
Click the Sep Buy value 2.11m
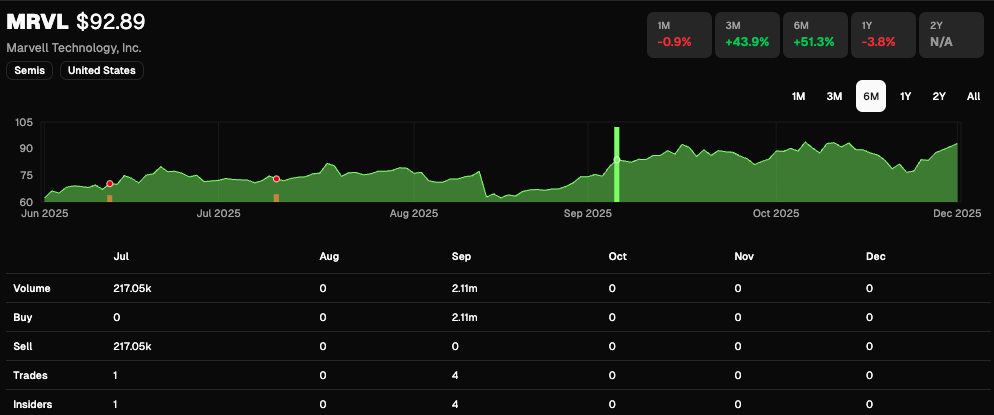point(465,317)
